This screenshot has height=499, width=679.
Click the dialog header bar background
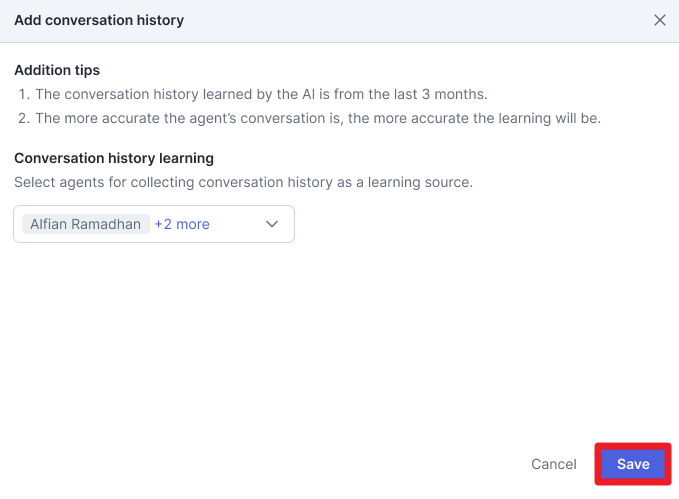tap(390, 21)
